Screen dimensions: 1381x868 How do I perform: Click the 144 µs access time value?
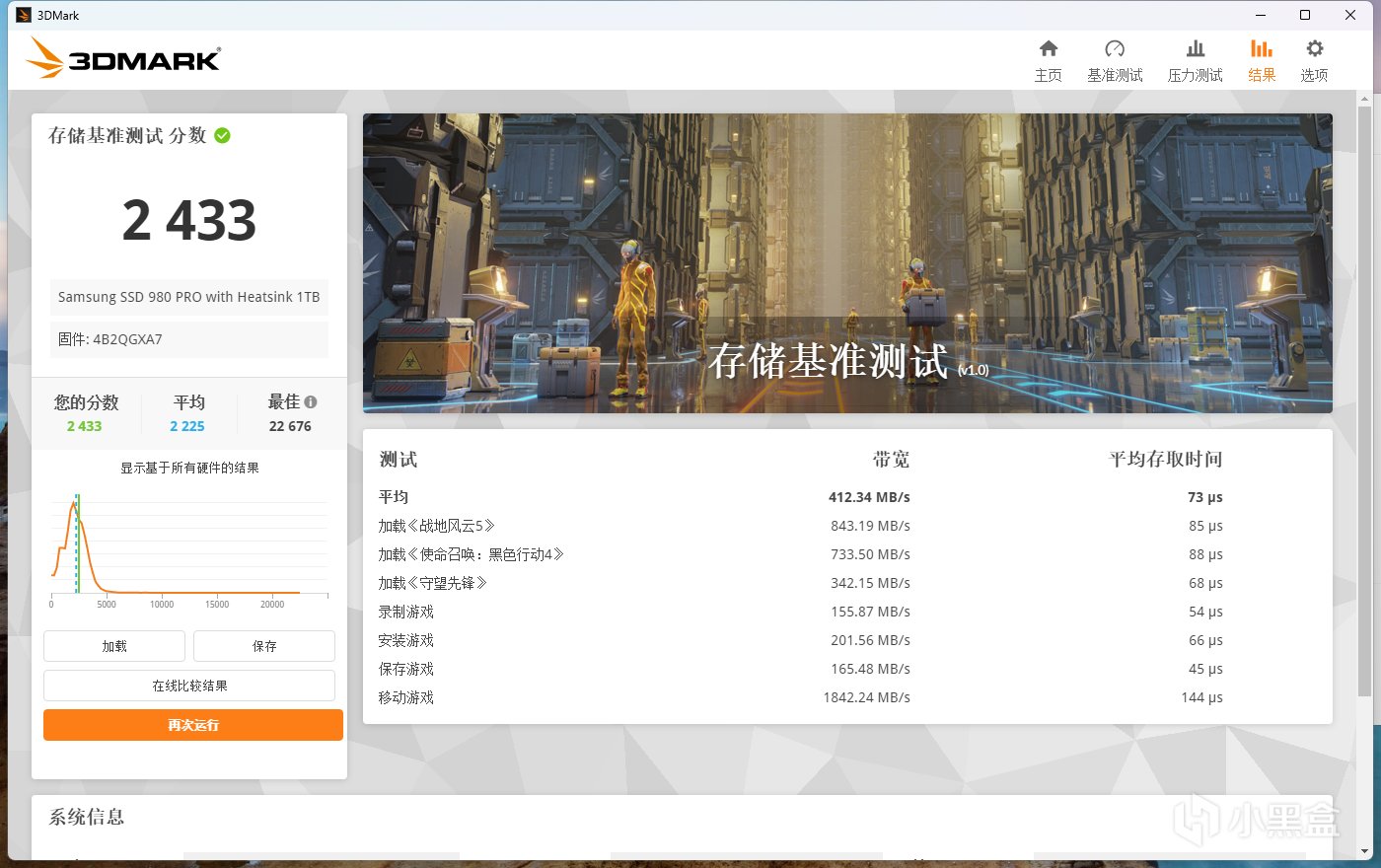(1201, 697)
